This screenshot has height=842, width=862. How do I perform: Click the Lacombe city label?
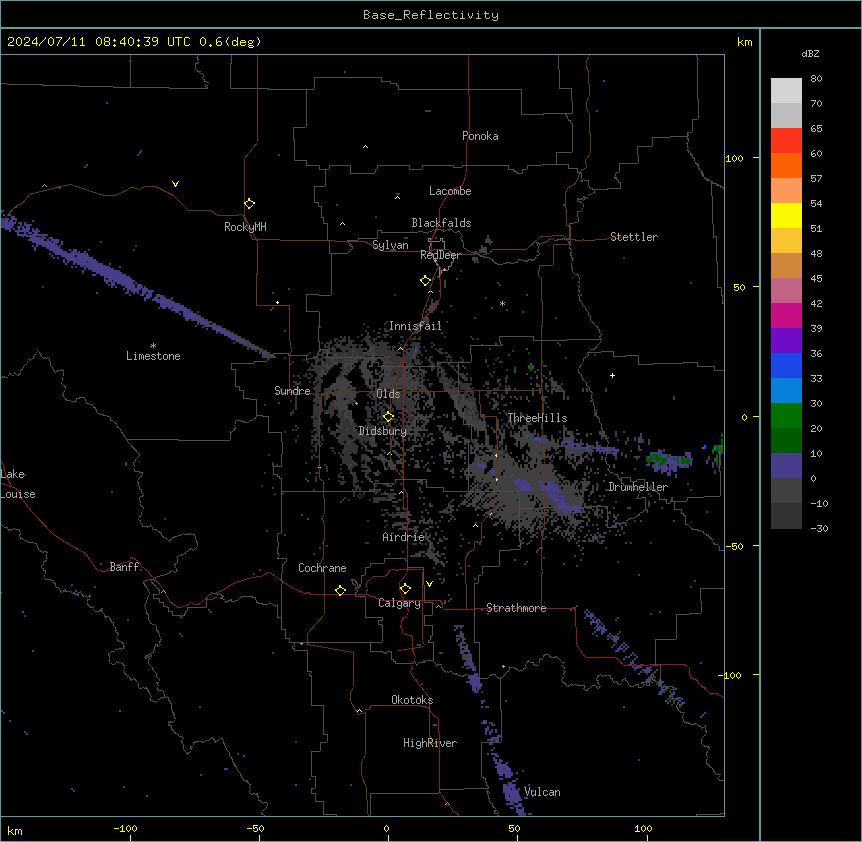[x=450, y=191]
